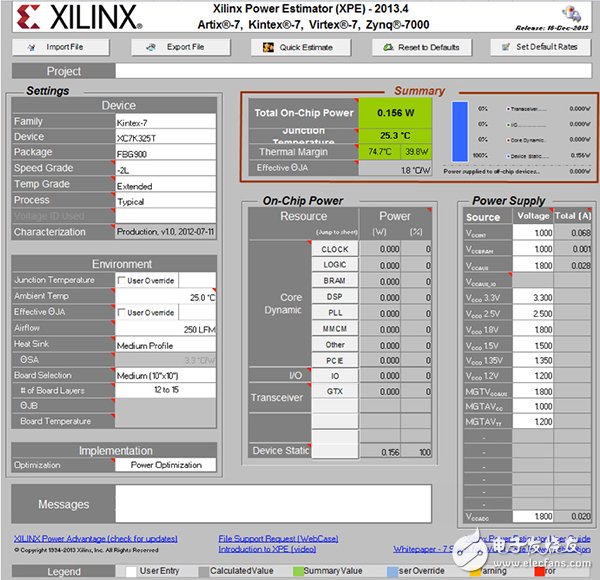Jump to the CLOCK resource sheet
Viewport: 600px width, 580px height.
[x=335, y=249]
